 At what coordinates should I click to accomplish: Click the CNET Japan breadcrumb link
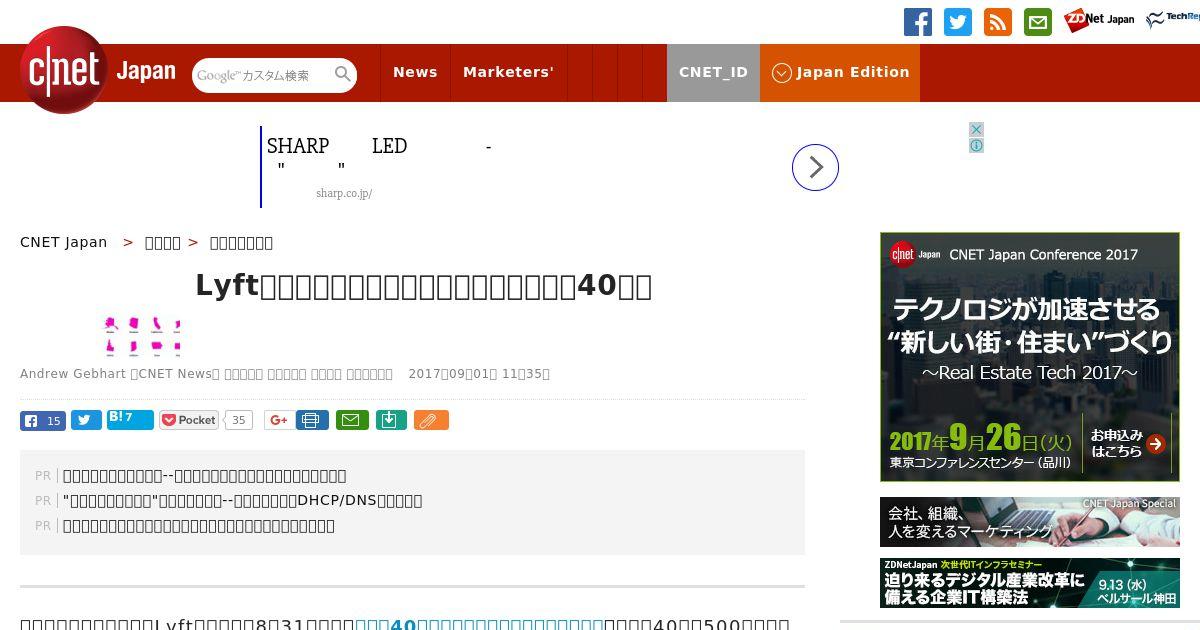(x=63, y=242)
